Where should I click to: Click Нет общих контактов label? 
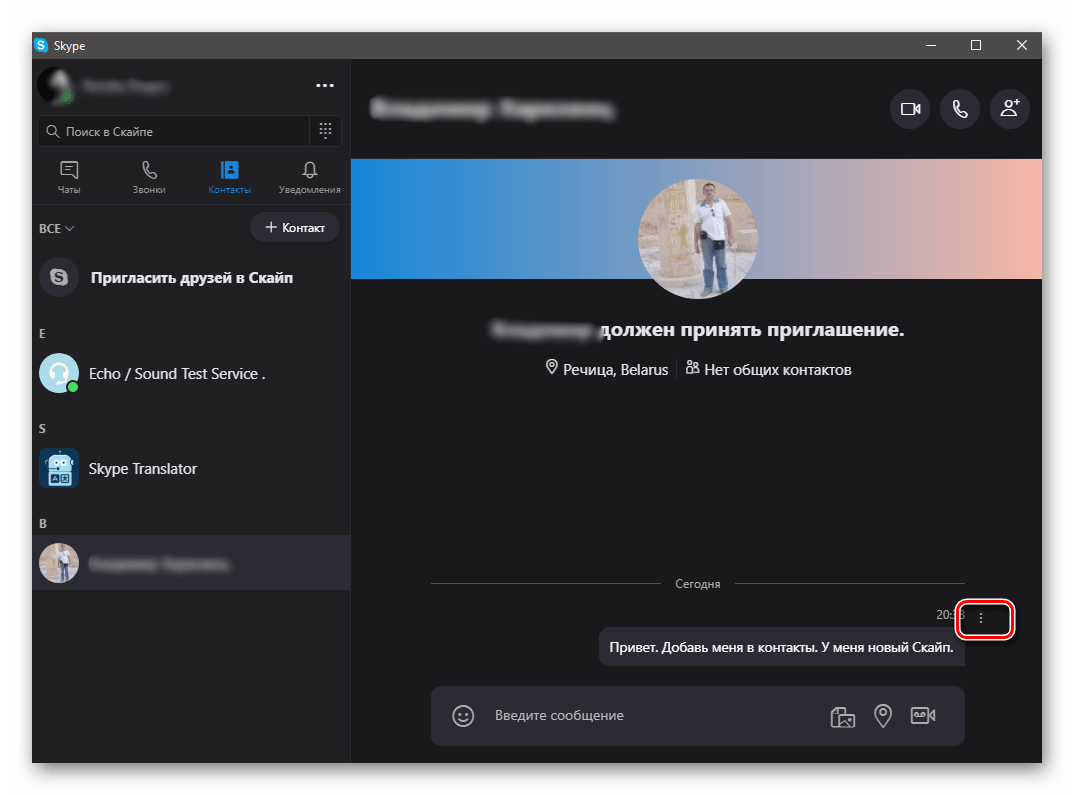point(777,370)
